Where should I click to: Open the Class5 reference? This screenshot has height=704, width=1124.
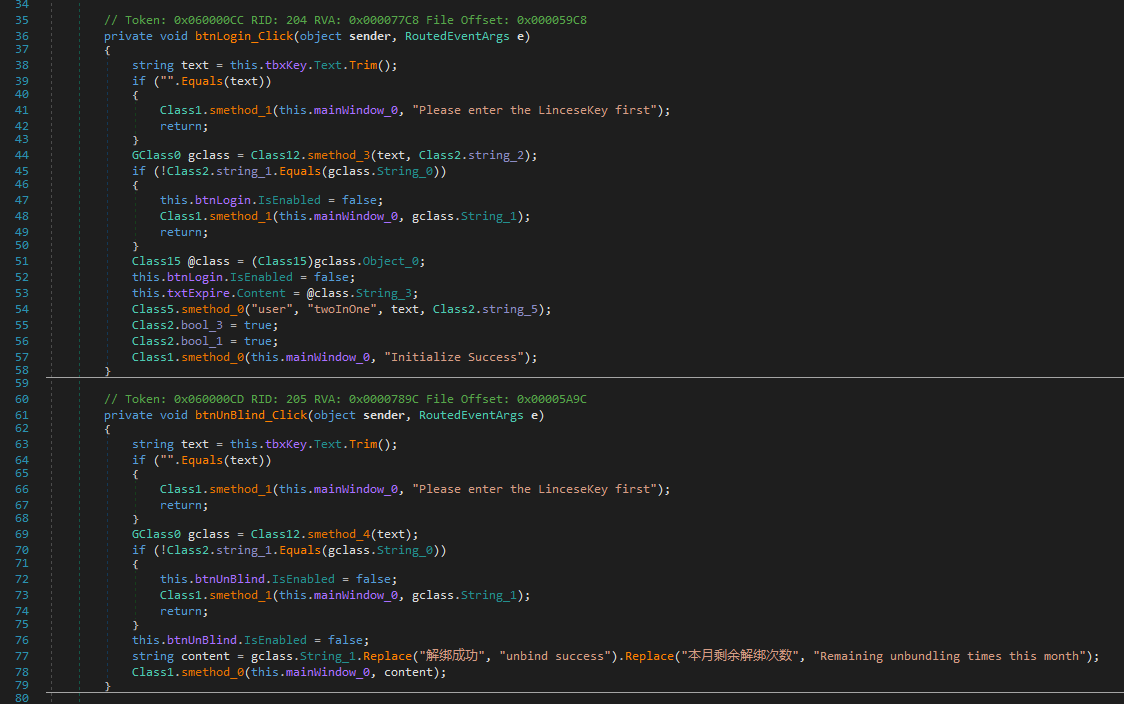click(x=153, y=310)
